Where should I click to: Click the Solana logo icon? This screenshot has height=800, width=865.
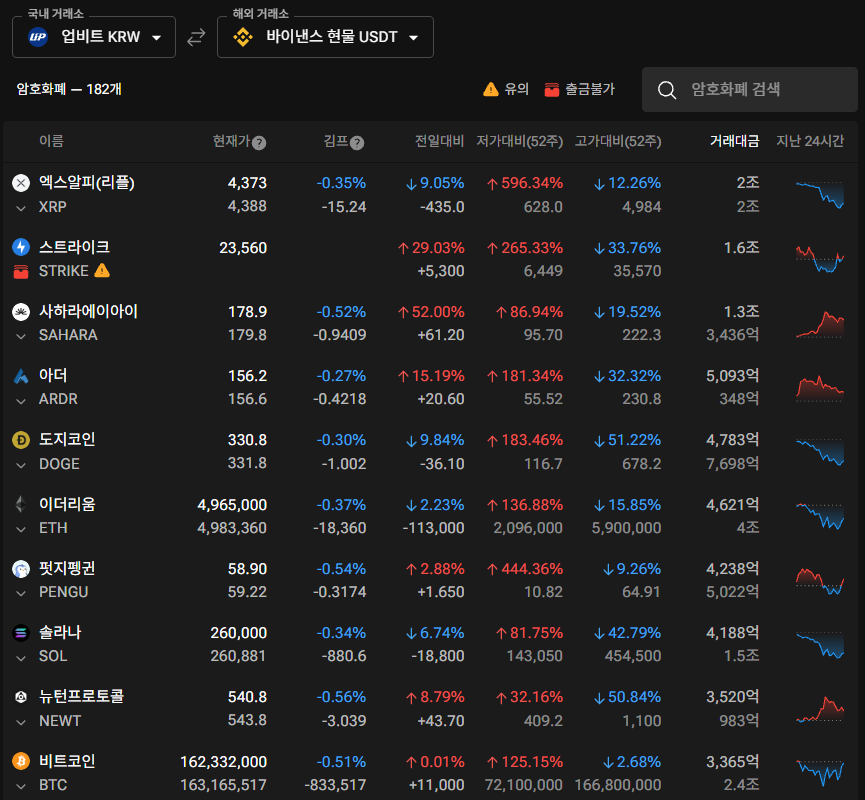point(21,633)
